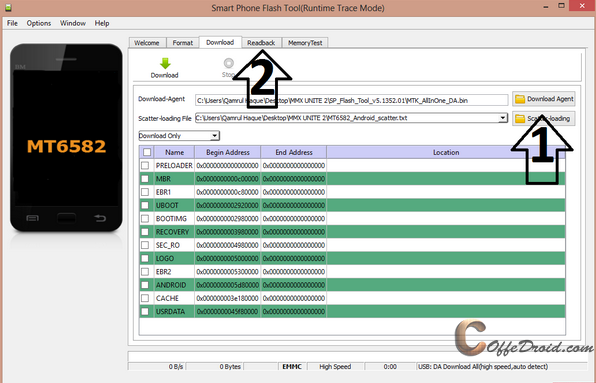Click the End Address column header

[x=294, y=152]
